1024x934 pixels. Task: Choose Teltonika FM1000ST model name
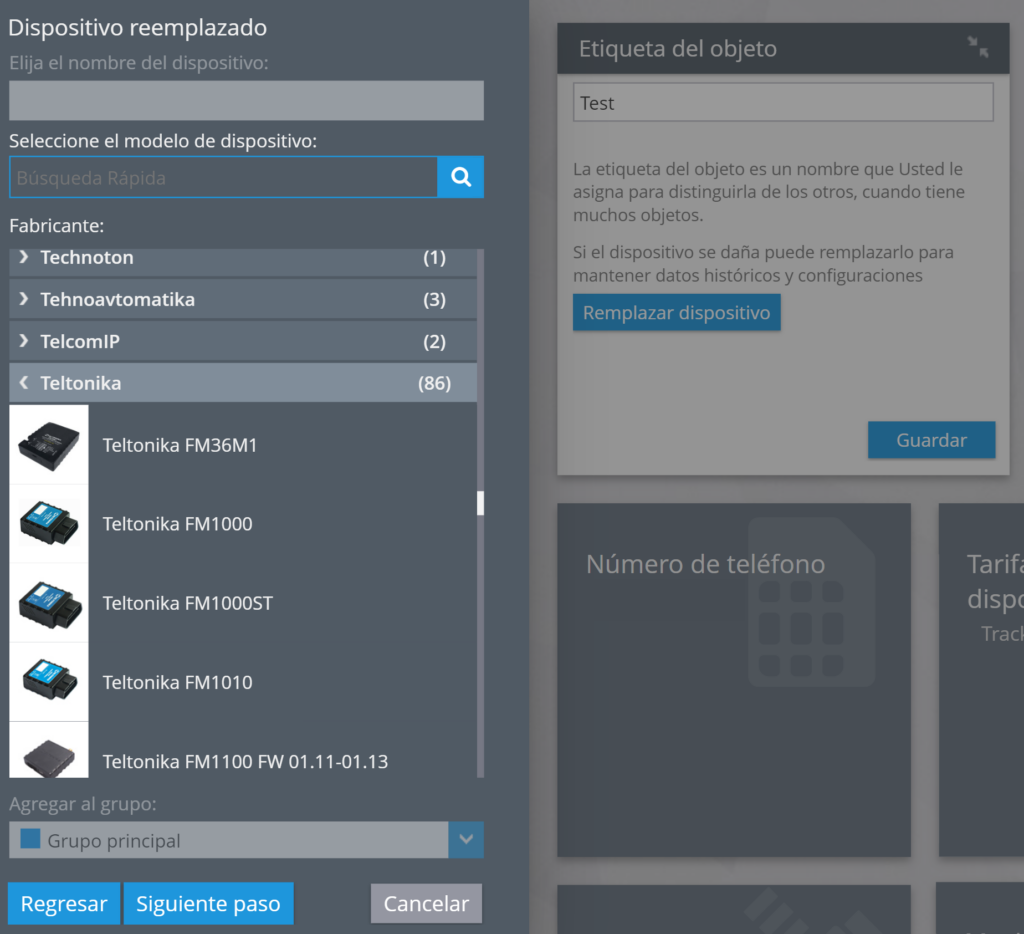188,603
